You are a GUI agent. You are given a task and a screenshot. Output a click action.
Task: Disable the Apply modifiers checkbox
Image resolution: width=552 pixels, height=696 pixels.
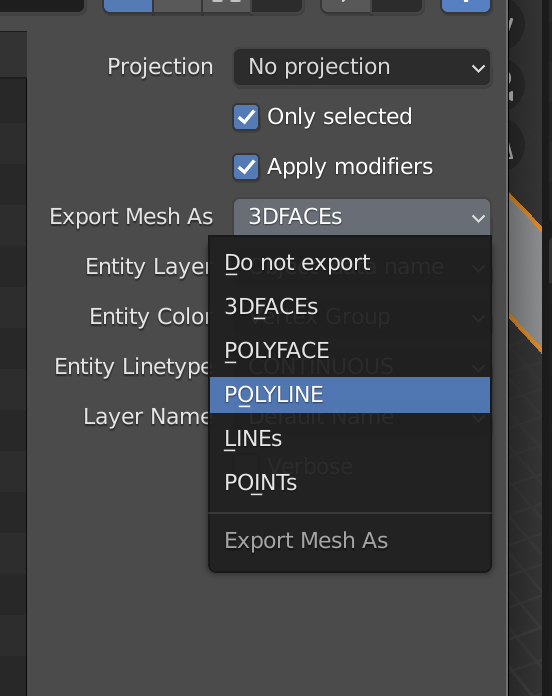[246, 167]
